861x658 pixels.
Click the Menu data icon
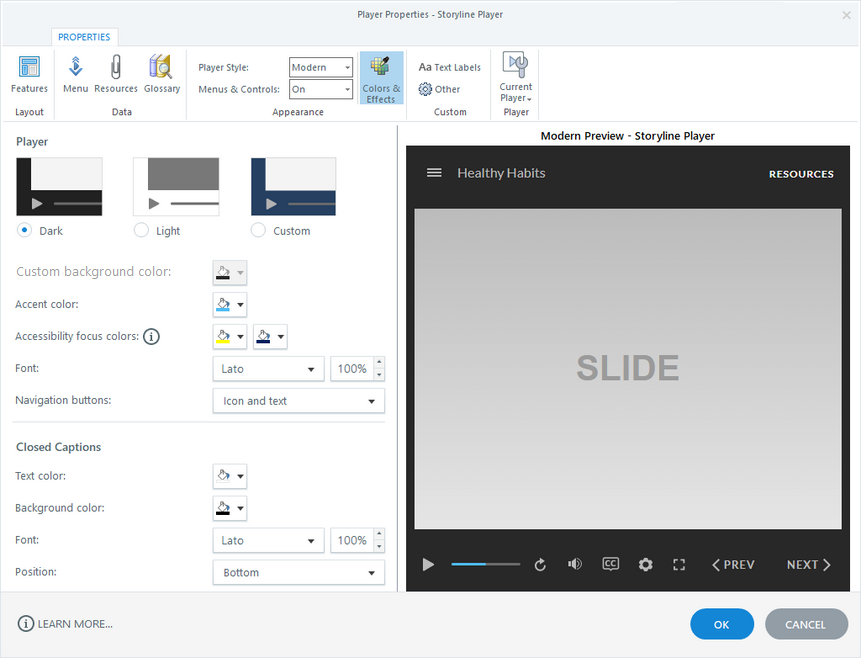click(75, 75)
